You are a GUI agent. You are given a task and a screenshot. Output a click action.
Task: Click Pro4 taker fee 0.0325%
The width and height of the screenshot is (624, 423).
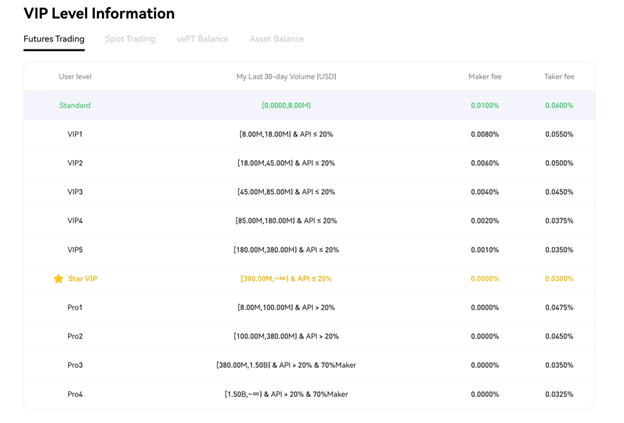[x=559, y=394]
